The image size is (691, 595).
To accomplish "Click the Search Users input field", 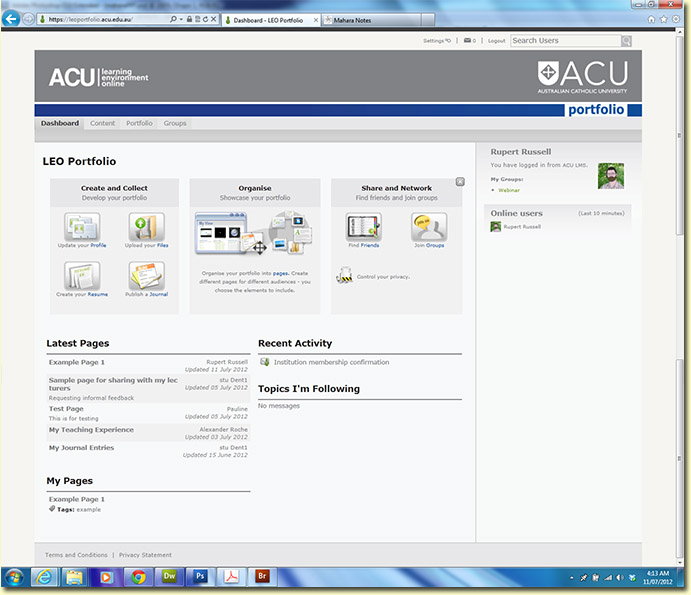I will coord(565,41).
